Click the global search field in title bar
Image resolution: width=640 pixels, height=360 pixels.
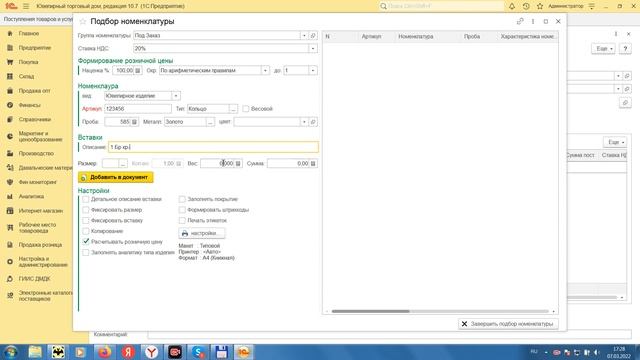(441, 6)
